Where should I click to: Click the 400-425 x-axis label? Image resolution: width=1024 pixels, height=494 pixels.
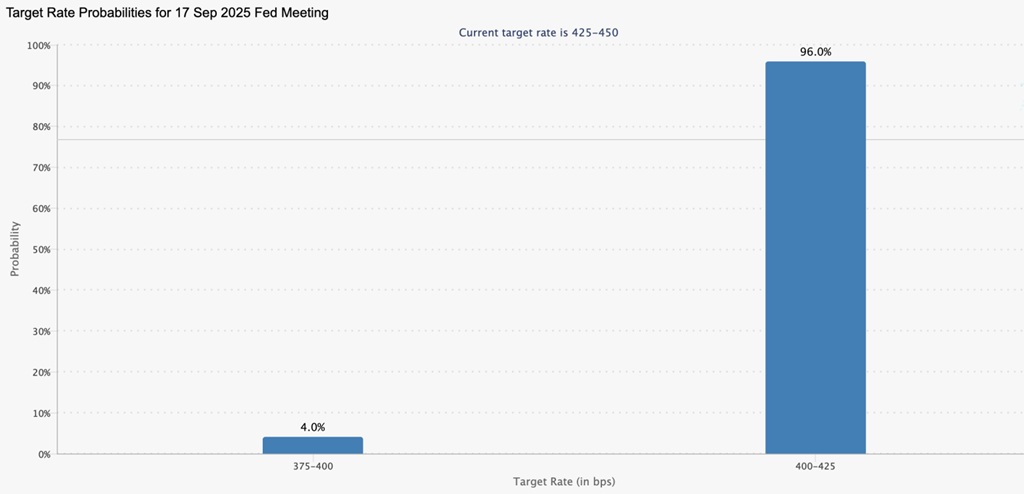coord(815,466)
